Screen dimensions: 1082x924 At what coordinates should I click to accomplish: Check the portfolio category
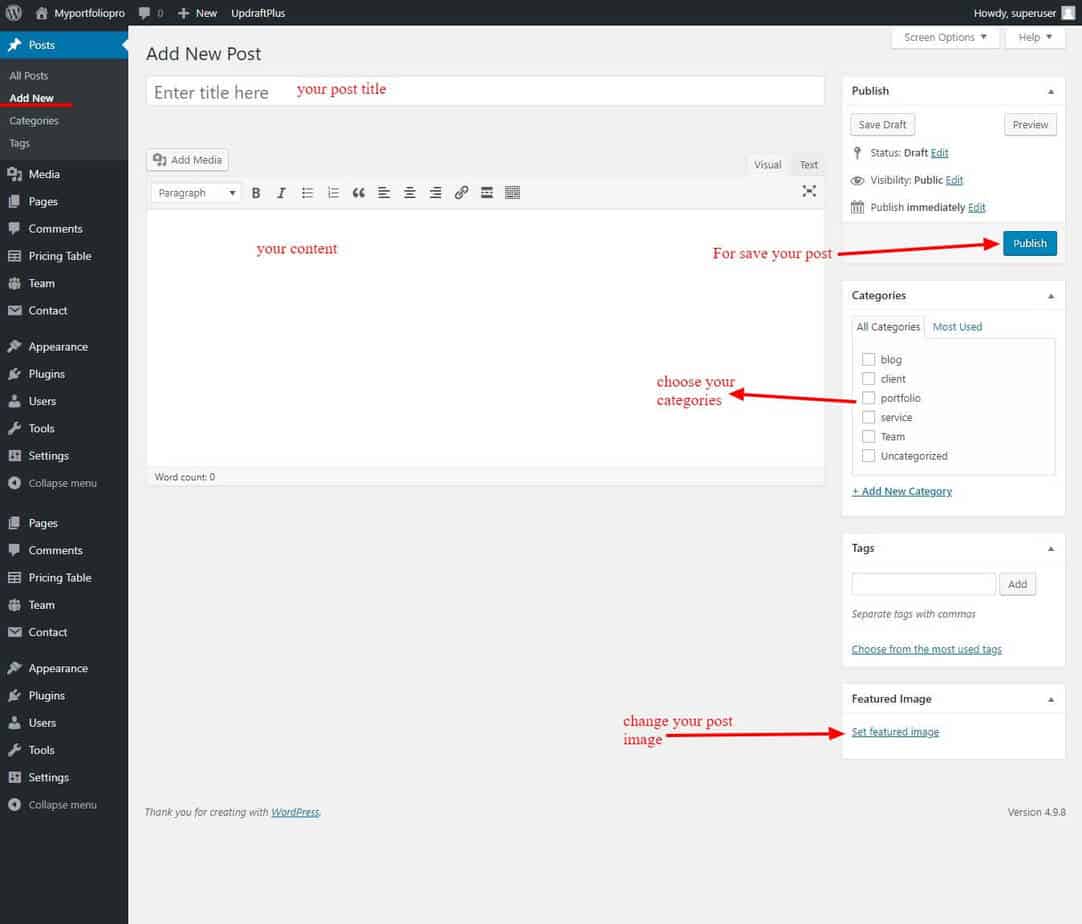[869, 398]
